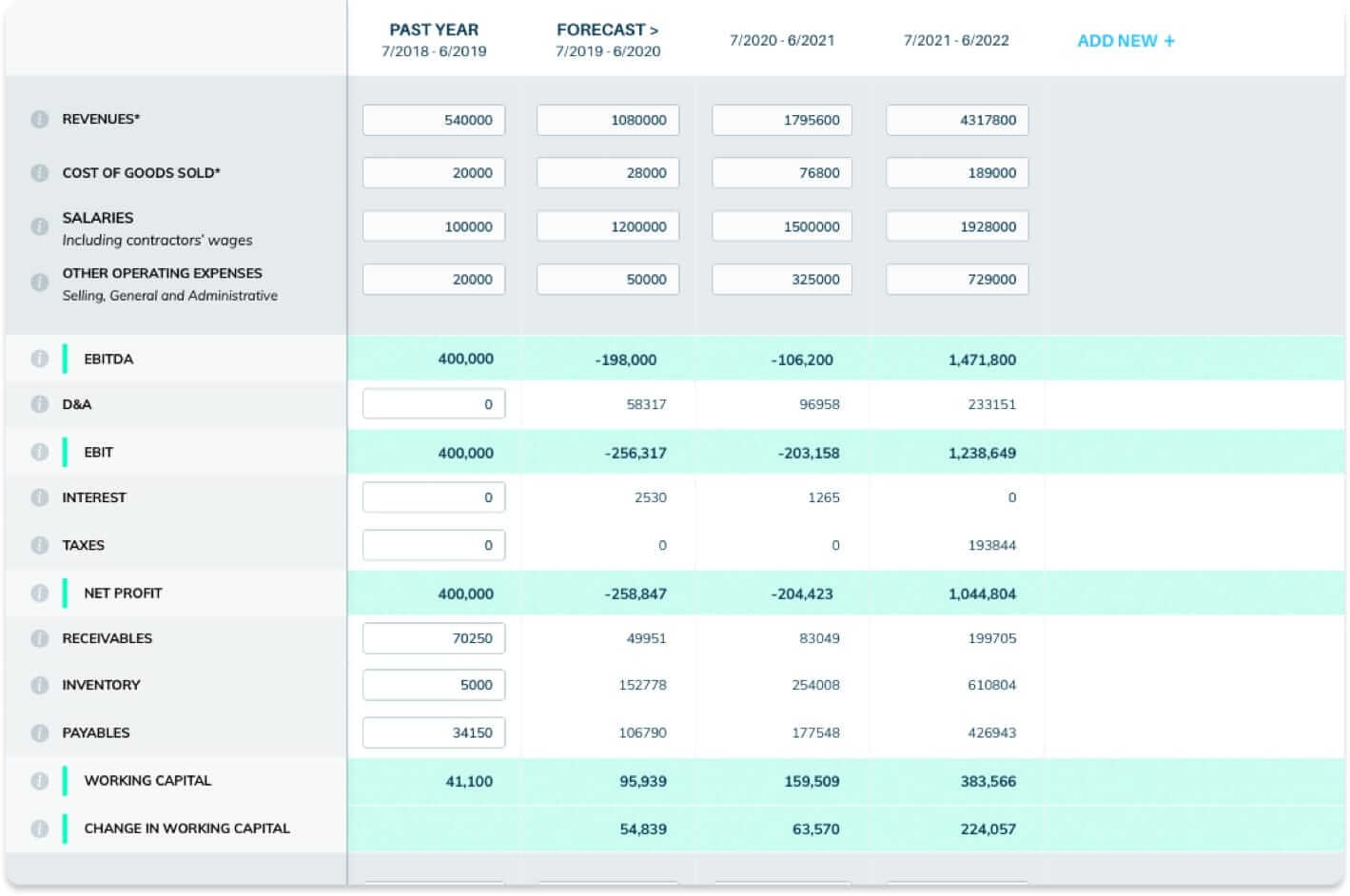Click the Taxes info icon

(39, 545)
